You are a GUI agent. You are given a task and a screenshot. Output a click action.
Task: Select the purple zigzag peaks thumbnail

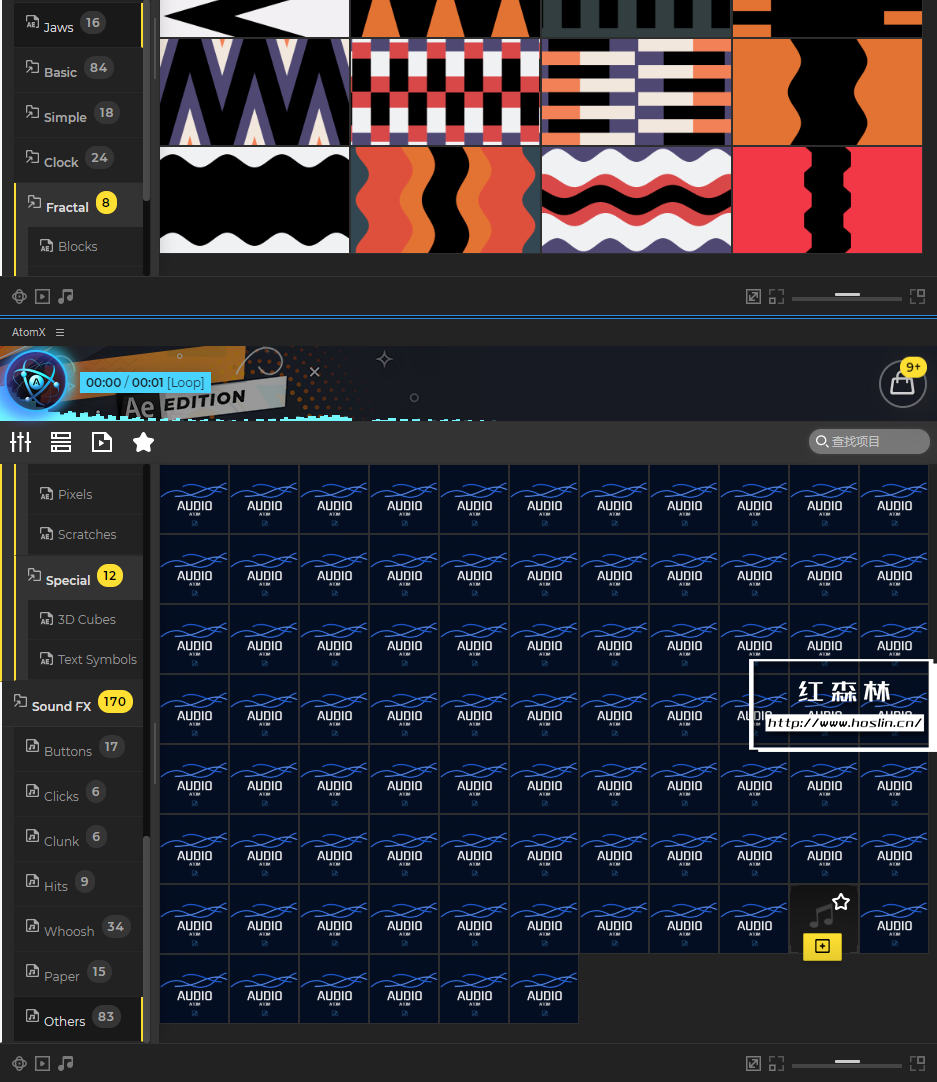click(x=255, y=92)
